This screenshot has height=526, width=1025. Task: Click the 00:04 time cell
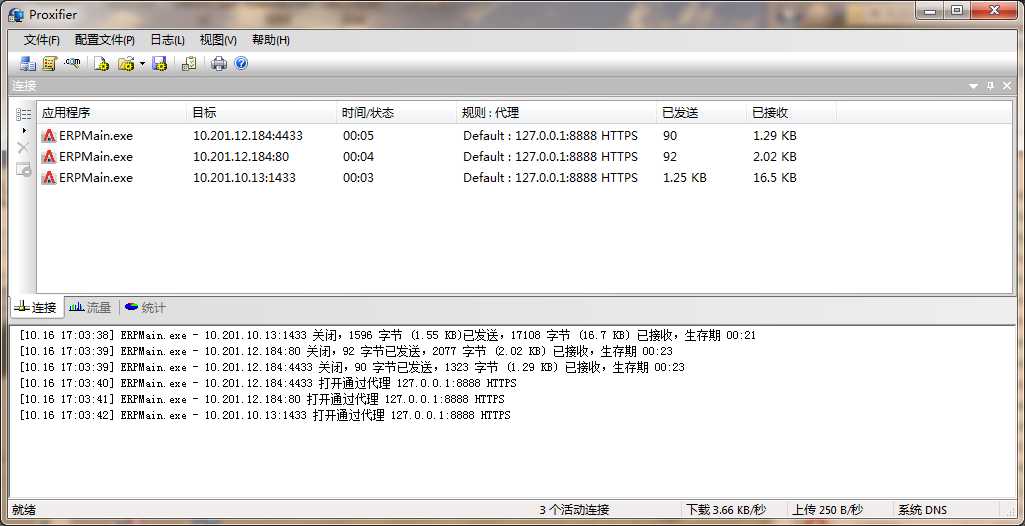pos(358,157)
